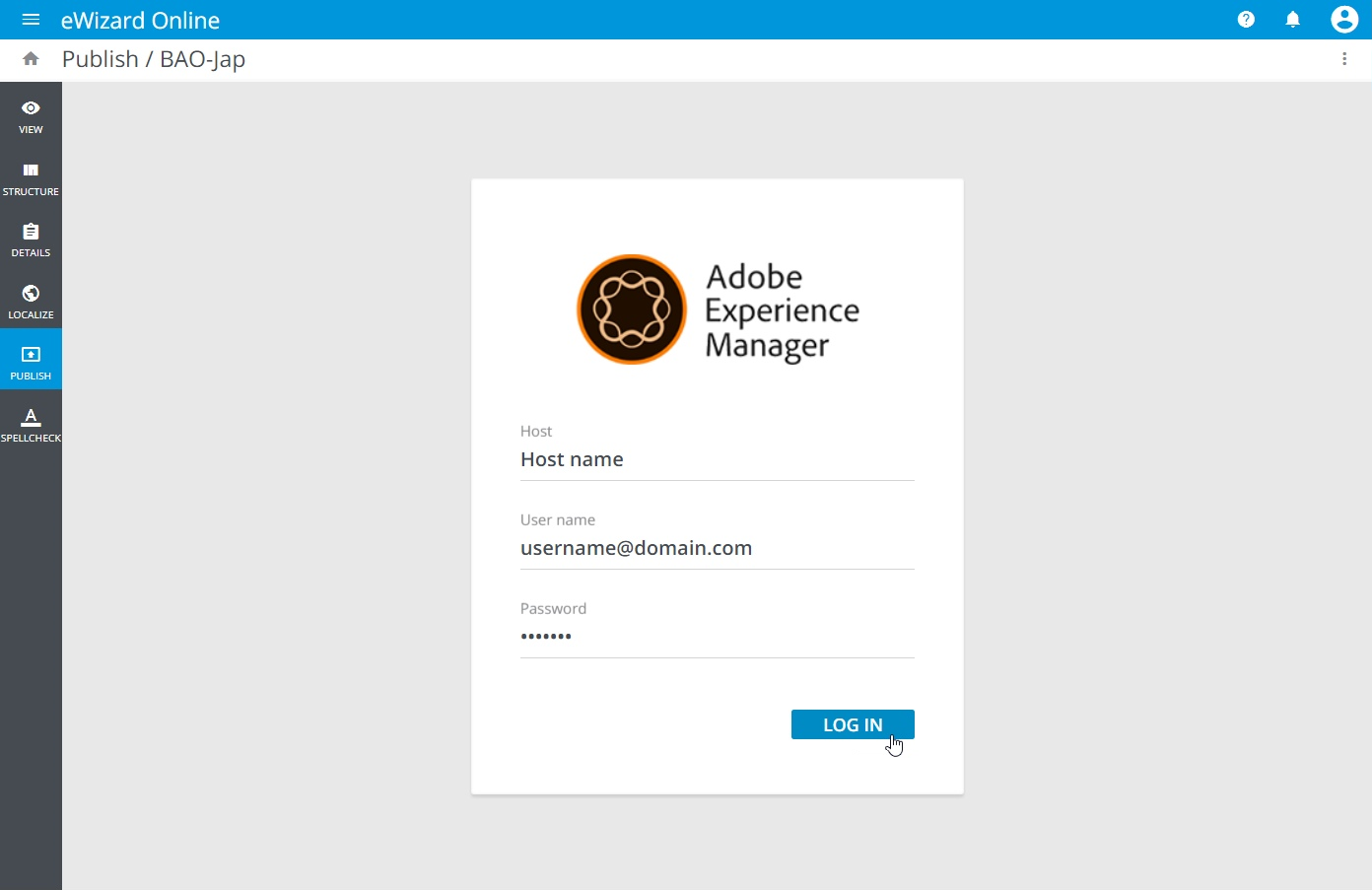The height and width of the screenshot is (890, 1372).
Task: Open the hamburger navigation menu
Action: tap(31, 20)
